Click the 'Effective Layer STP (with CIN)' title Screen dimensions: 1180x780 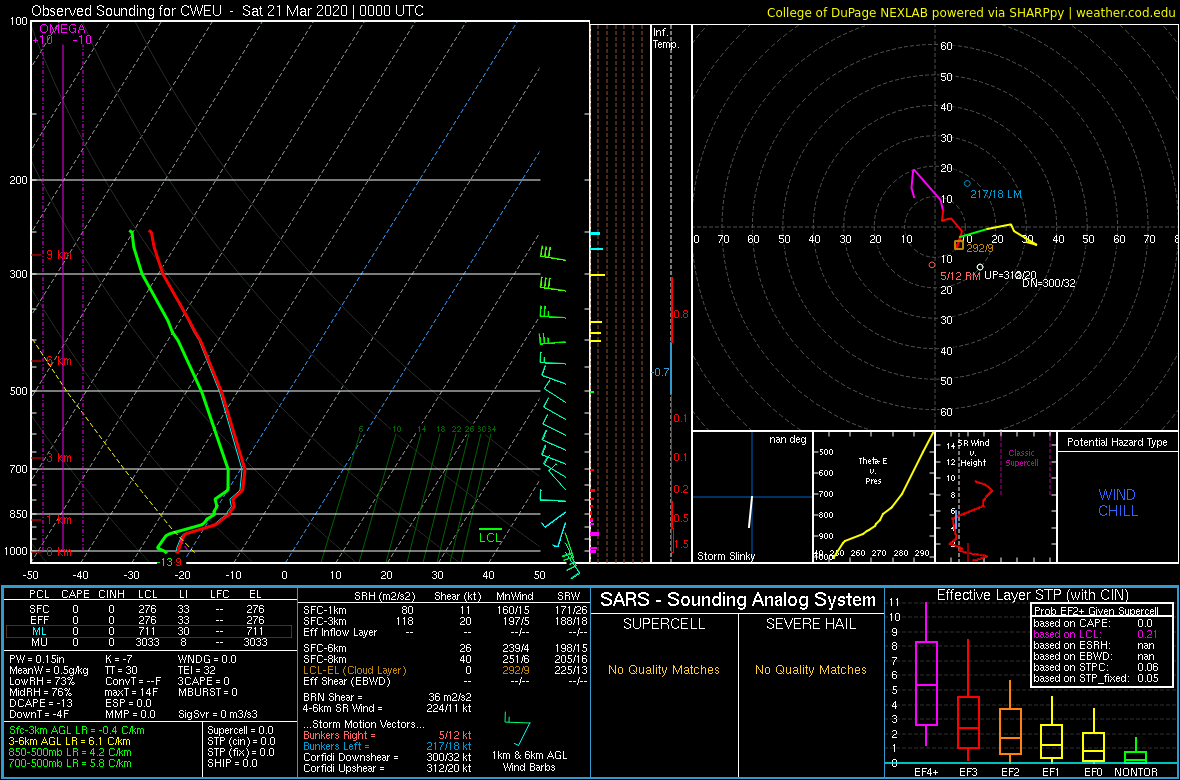1032,596
